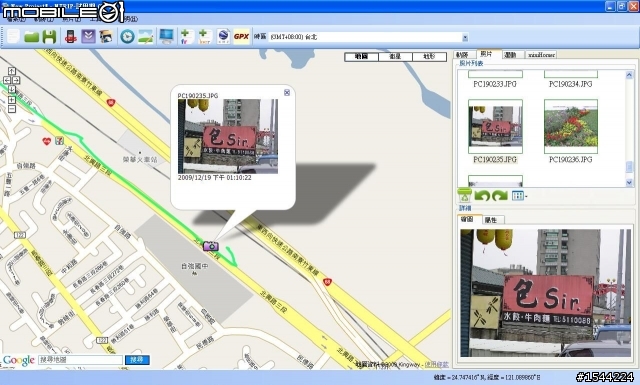Click the new project blank page icon
The width and height of the screenshot is (640, 385).
tap(13, 37)
